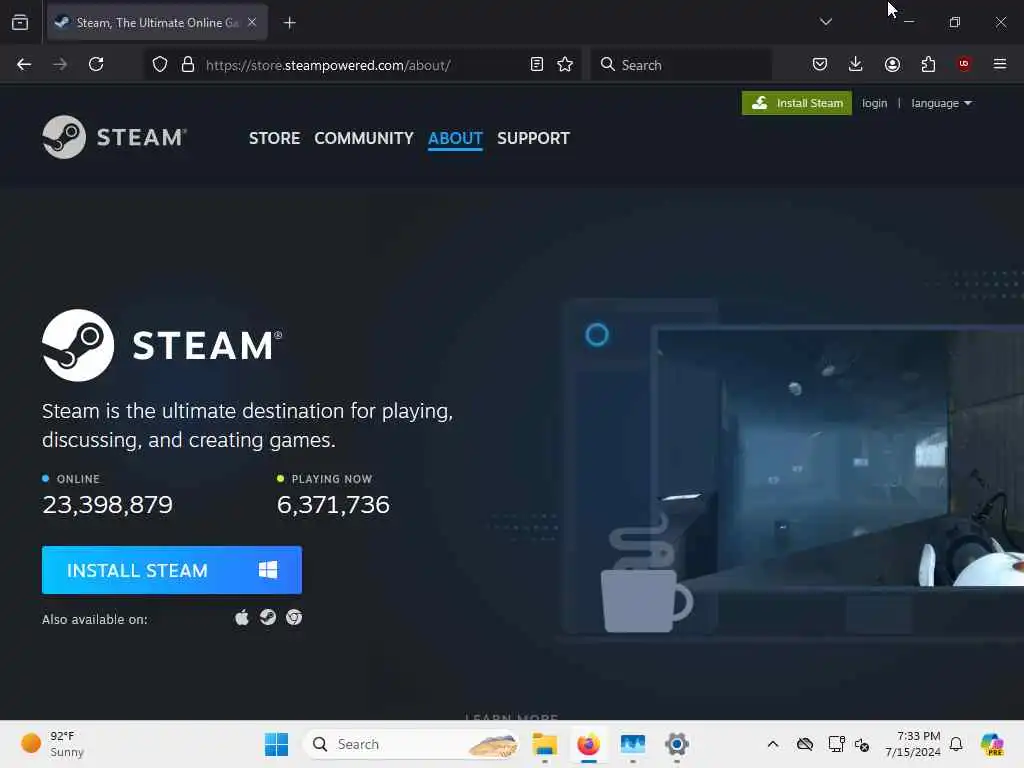This screenshot has width=1024, height=768.
Task: Open the muted volume tray icon
Action: coord(862,744)
